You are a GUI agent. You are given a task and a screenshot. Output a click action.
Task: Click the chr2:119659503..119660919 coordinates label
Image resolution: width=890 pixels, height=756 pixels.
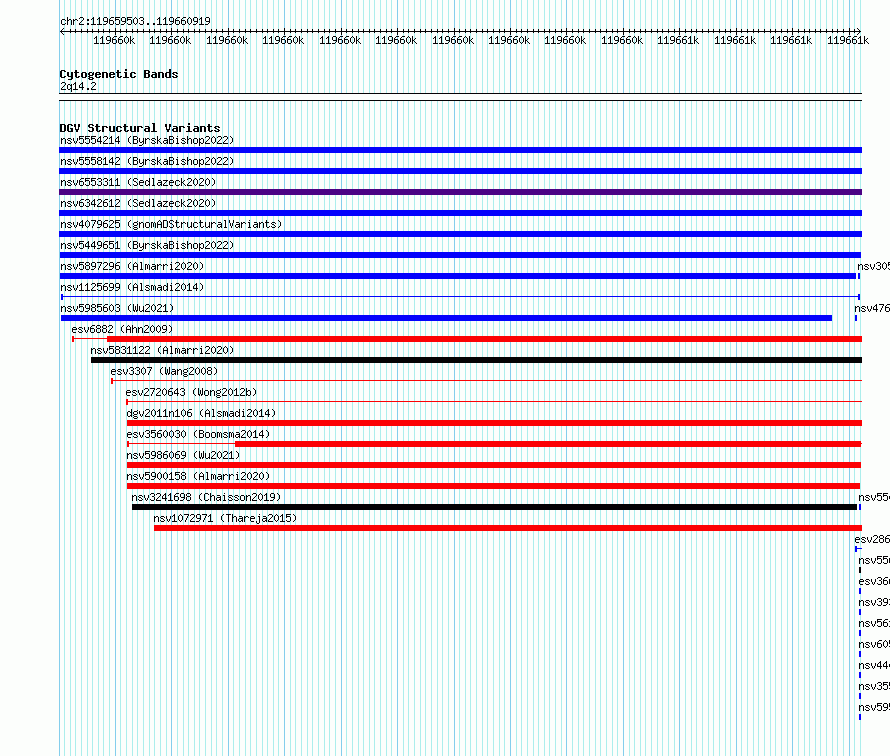(135, 21)
